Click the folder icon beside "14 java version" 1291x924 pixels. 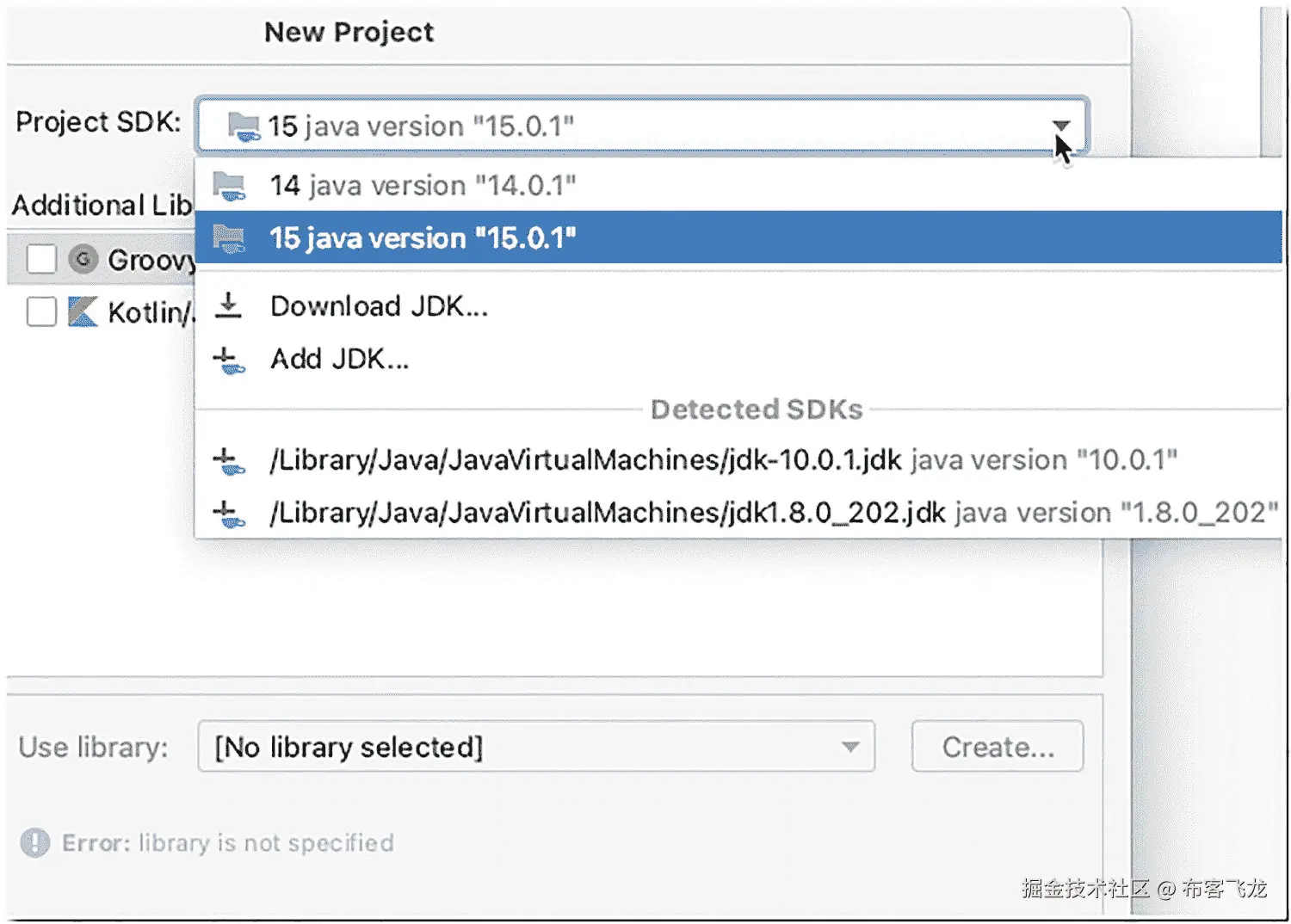(x=228, y=186)
